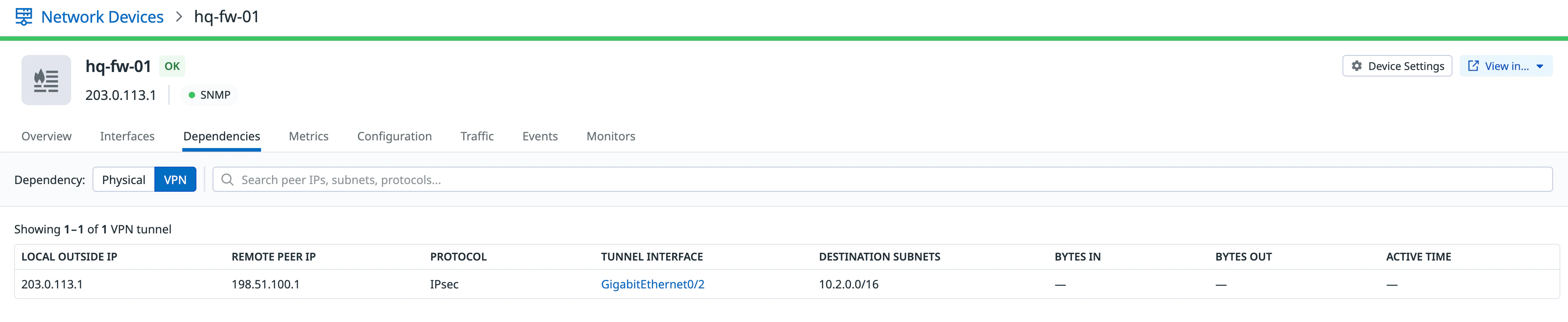Go to the Configuration tab

[x=394, y=136]
